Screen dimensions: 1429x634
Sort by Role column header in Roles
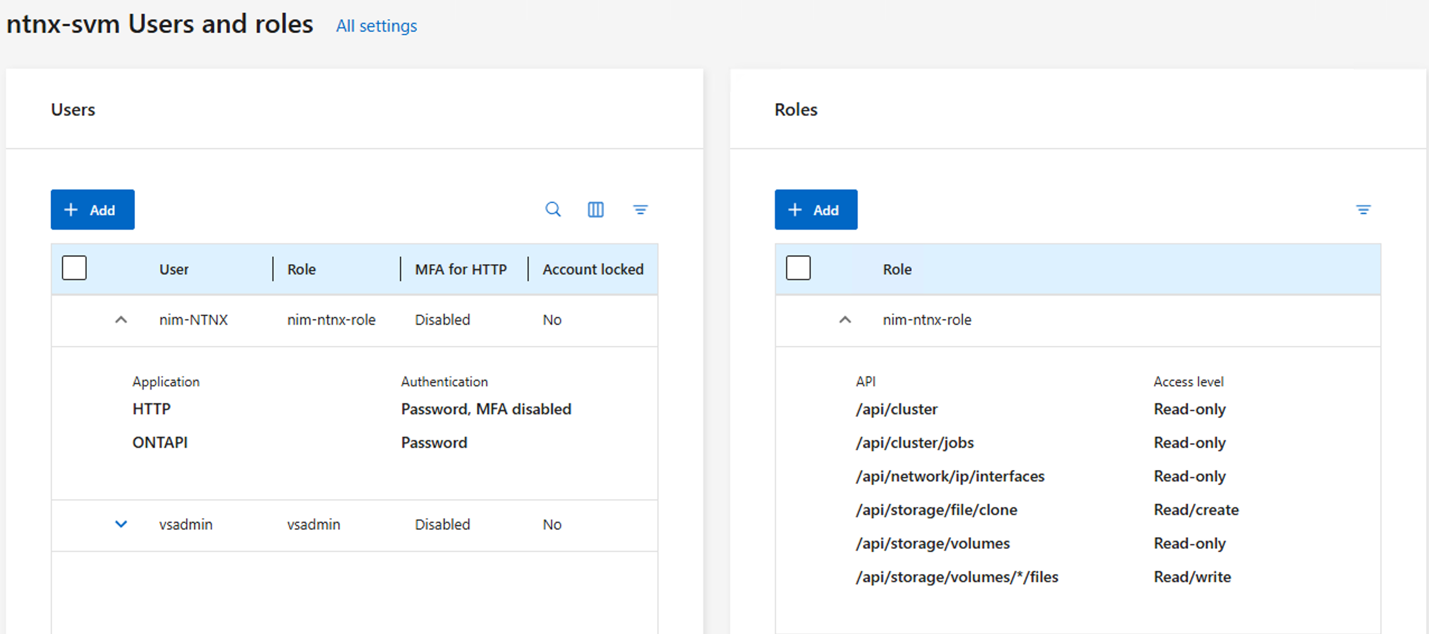pos(897,269)
